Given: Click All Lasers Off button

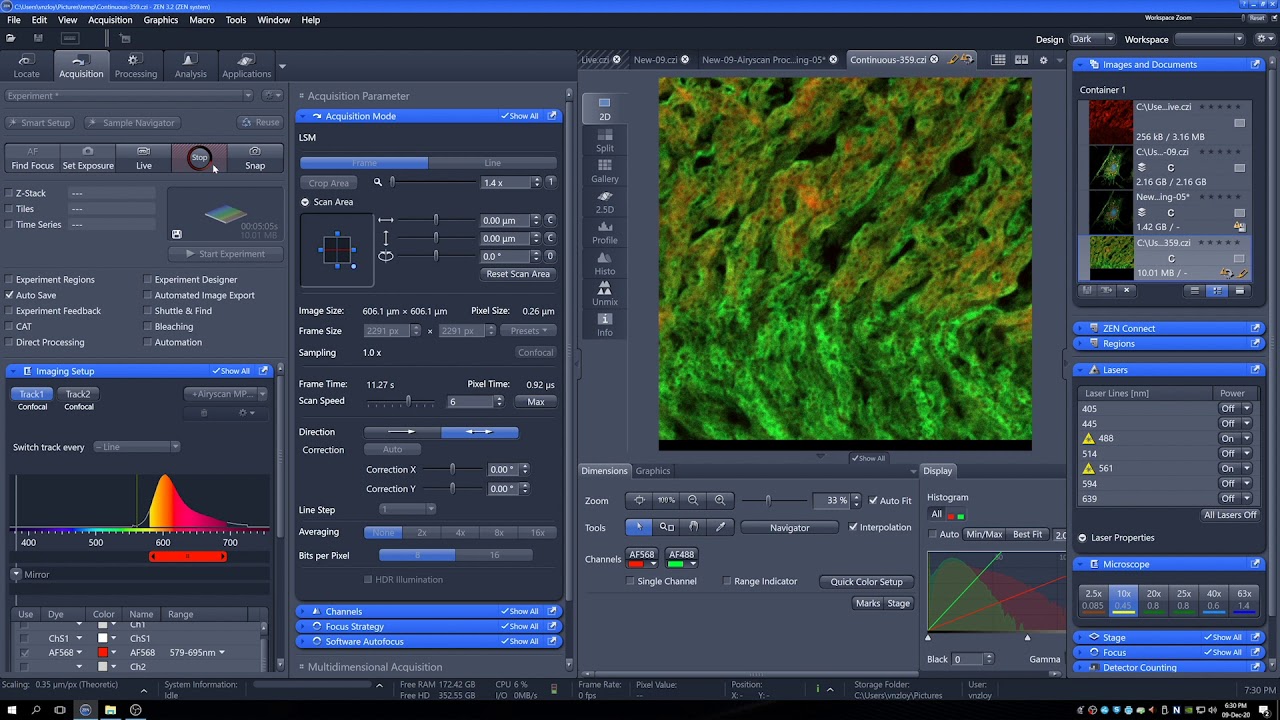Looking at the screenshot, I should tap(1230, 515).
